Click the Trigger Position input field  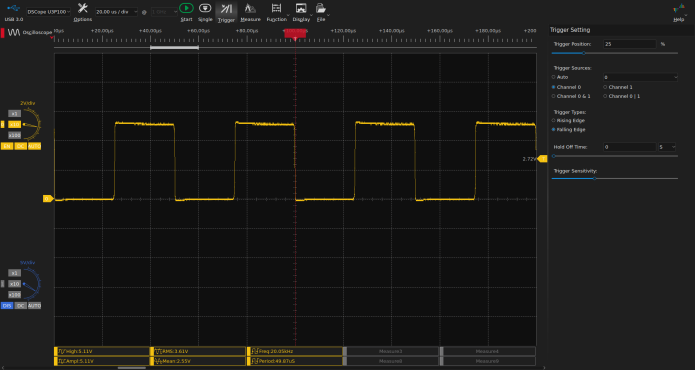(x=629, y=44)
